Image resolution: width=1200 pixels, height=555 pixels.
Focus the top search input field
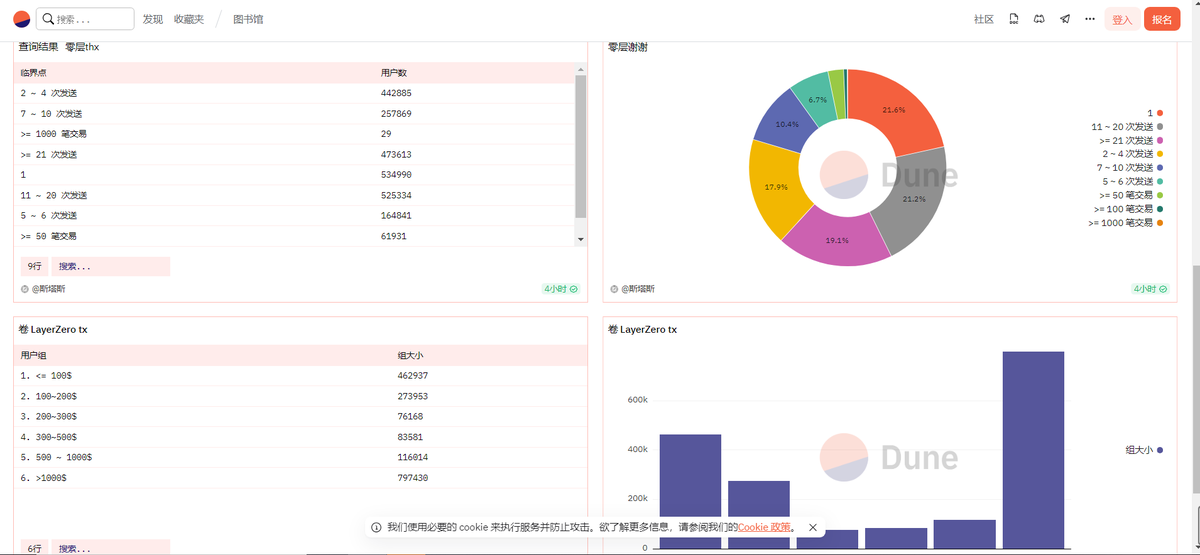pyautogui.click(x=85, y=19)
